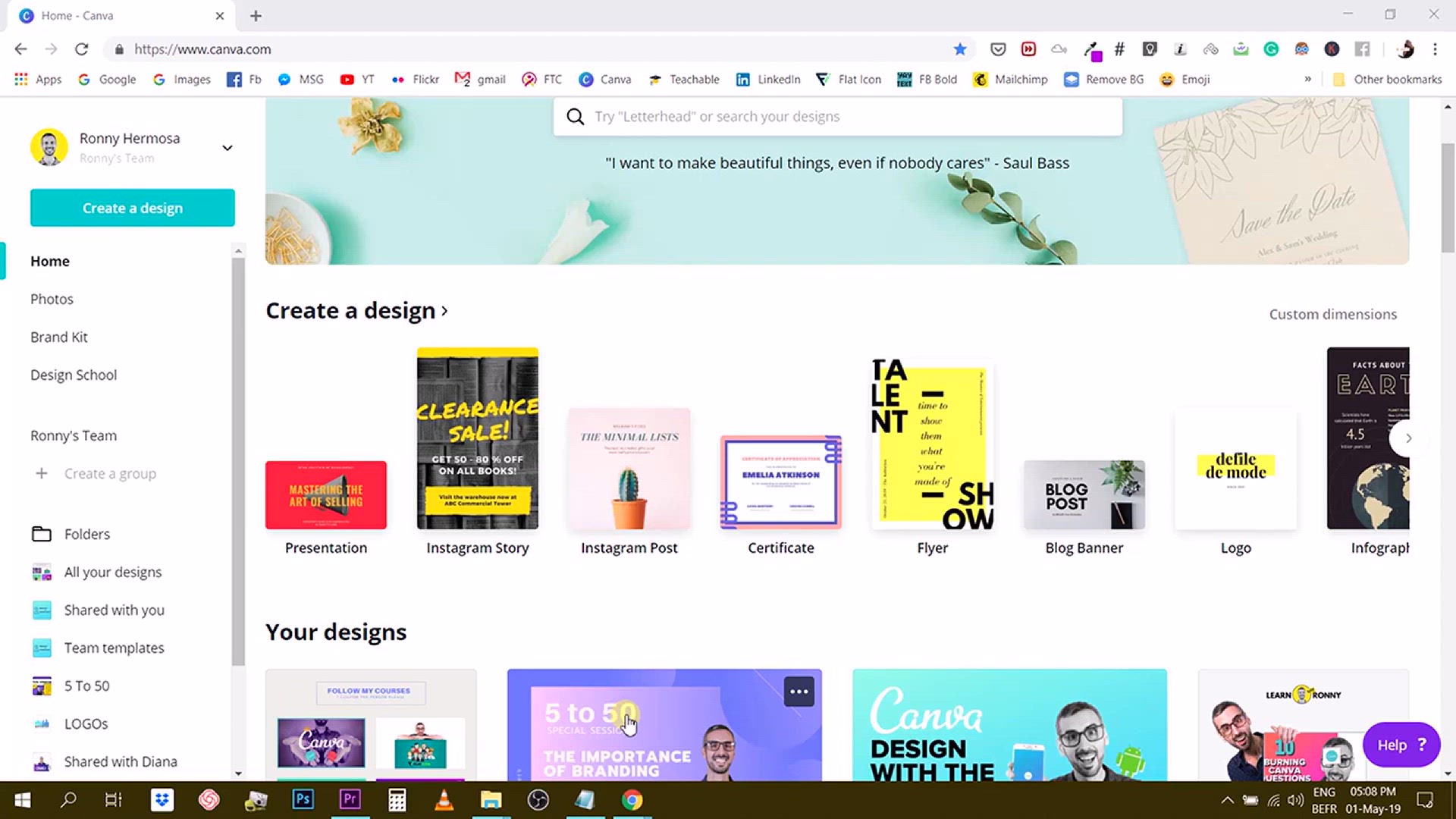Click the search magnifier icon
This screenshot has height=819, width=1456.
576,117
